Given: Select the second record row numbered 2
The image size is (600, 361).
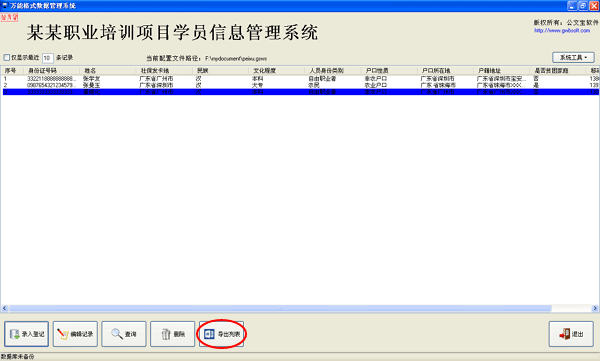Looking at the screenshot, I should click(x=300, y=85).
